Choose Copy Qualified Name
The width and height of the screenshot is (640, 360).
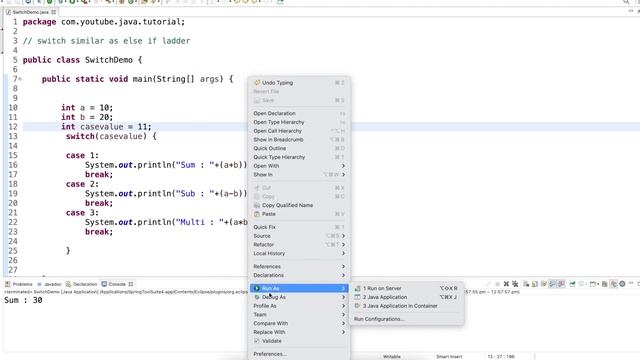[x=299, y=205]
